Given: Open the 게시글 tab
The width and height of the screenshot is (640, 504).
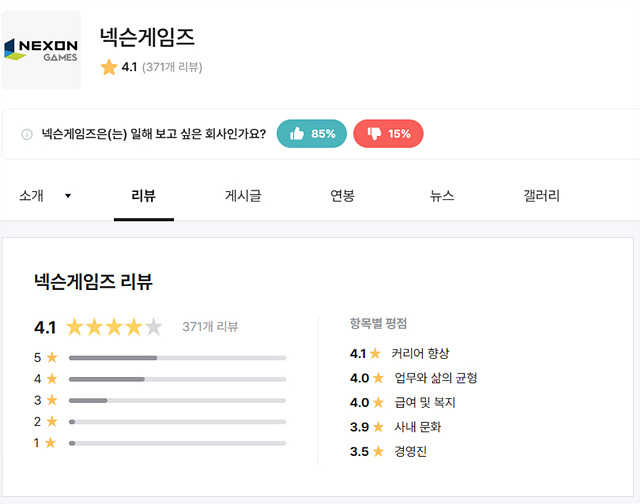Looking at the screenshot, I should point(243,196).
